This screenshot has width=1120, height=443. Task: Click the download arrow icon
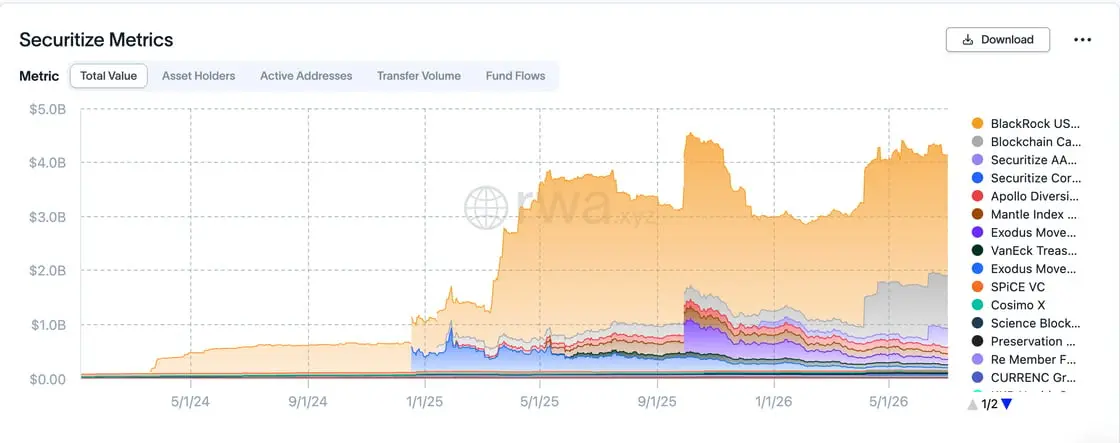[968, 40]
